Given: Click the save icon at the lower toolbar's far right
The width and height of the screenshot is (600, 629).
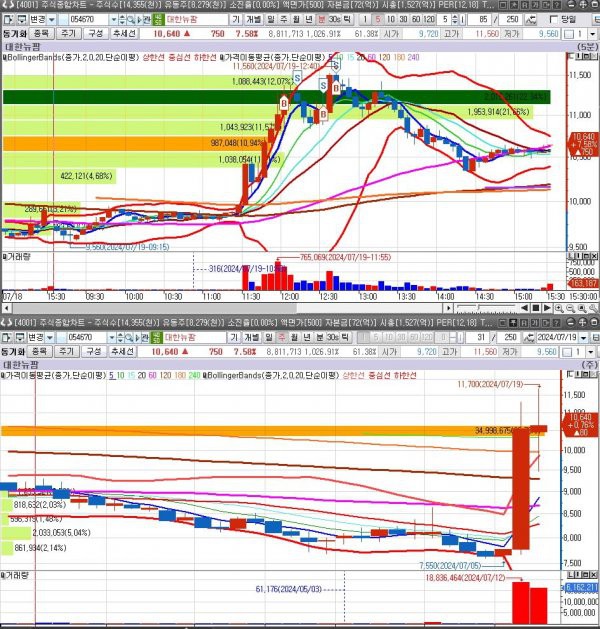Looking at the screenshot, I should (x=596, y=337).
